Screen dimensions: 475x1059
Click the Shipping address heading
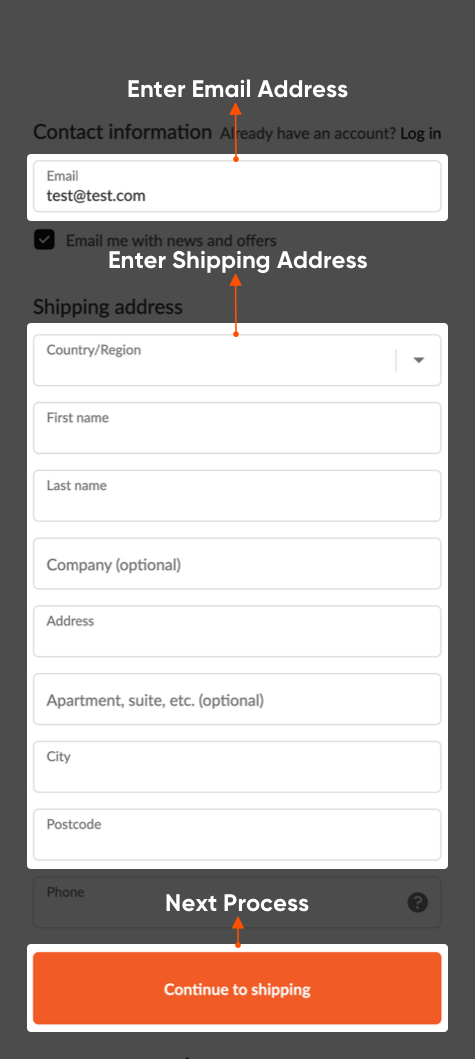point(108,307)
